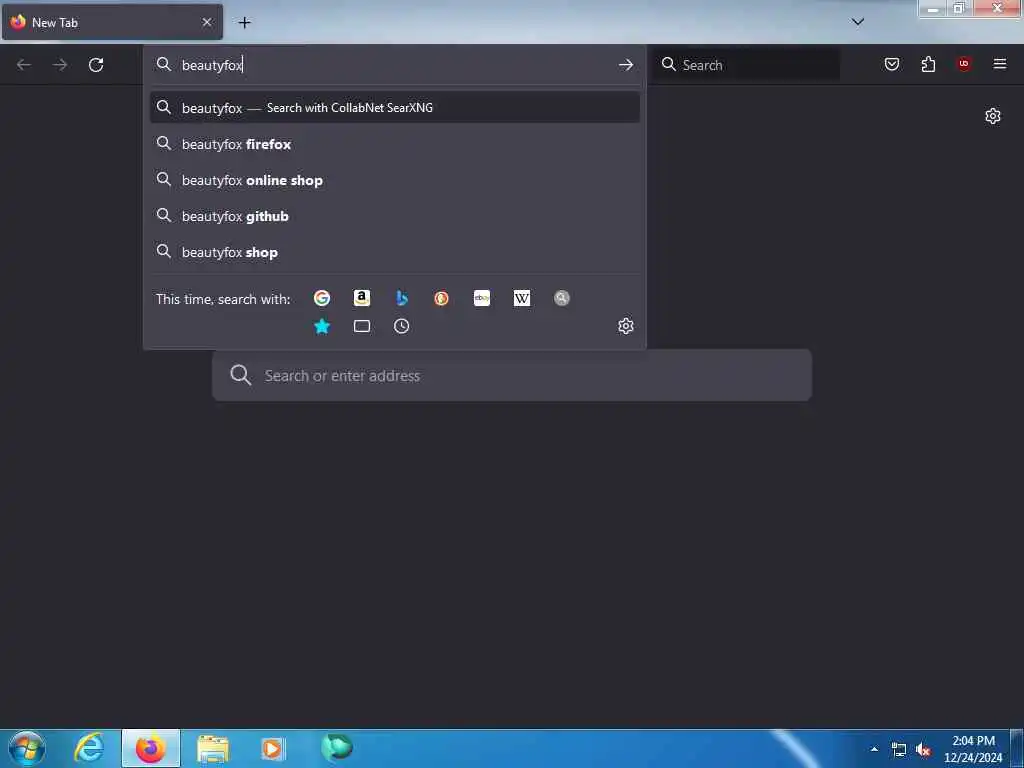
Task: Select the gray magnifier search engine icon
Action: click(562, 298)
